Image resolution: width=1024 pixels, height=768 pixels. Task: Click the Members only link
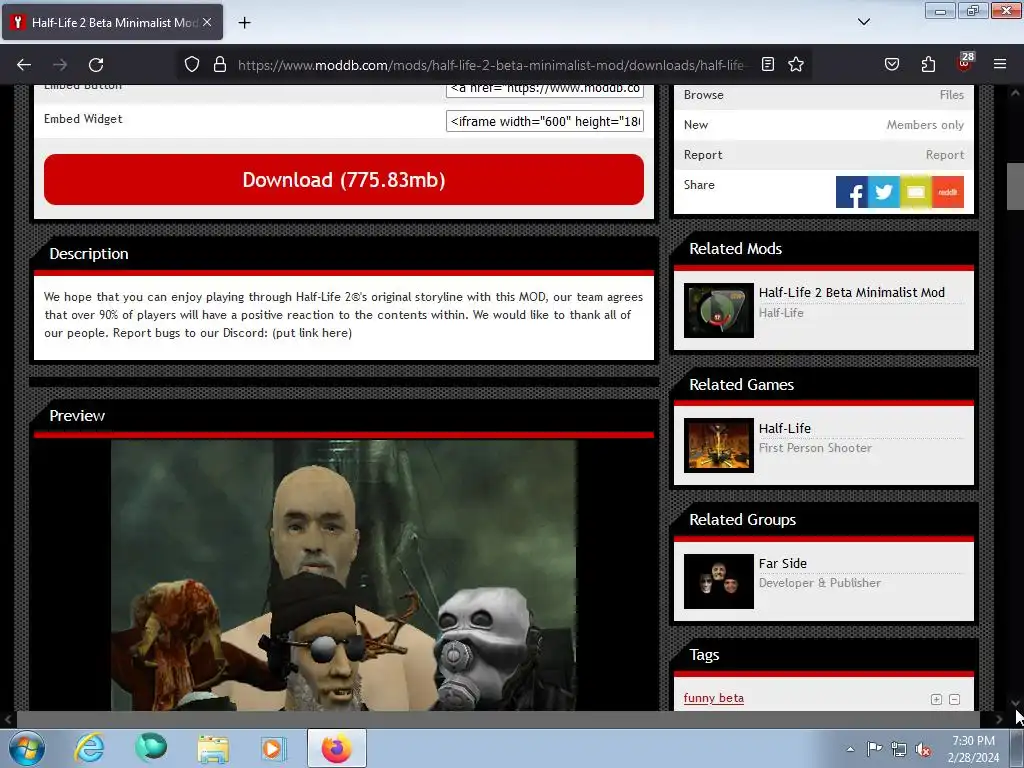point(925,125)
